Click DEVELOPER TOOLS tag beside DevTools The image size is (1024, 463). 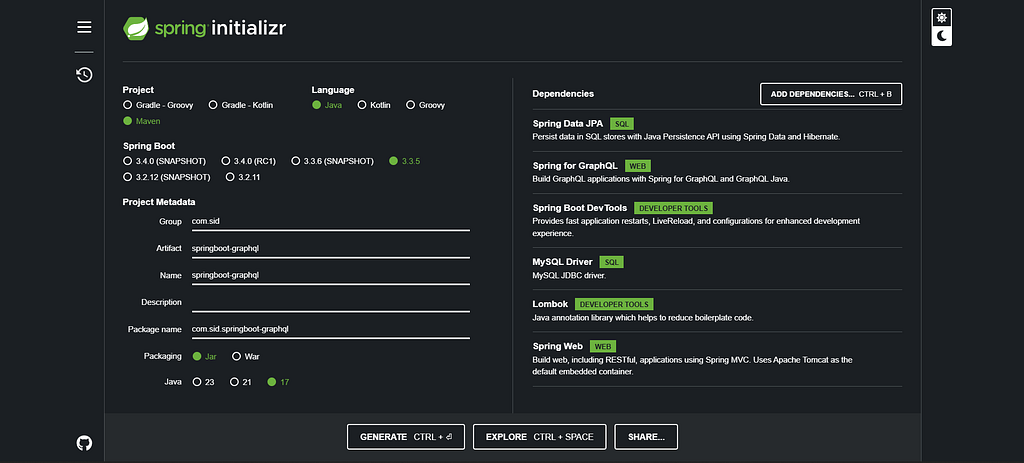(x=673, y=208)
